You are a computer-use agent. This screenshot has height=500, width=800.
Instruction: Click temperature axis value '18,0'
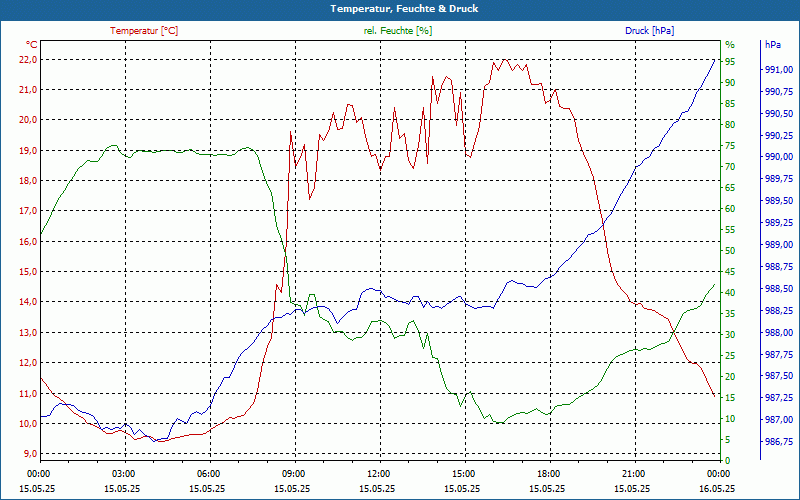click(x=28, y=181)
